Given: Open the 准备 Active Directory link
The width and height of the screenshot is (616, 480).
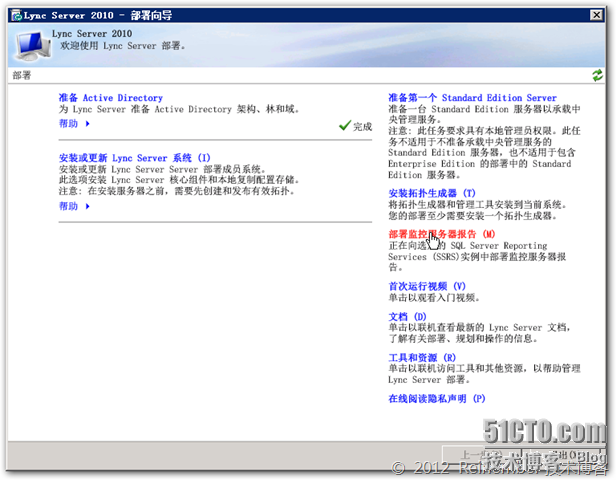Looking at the screenshot, I should coord(110,97).
